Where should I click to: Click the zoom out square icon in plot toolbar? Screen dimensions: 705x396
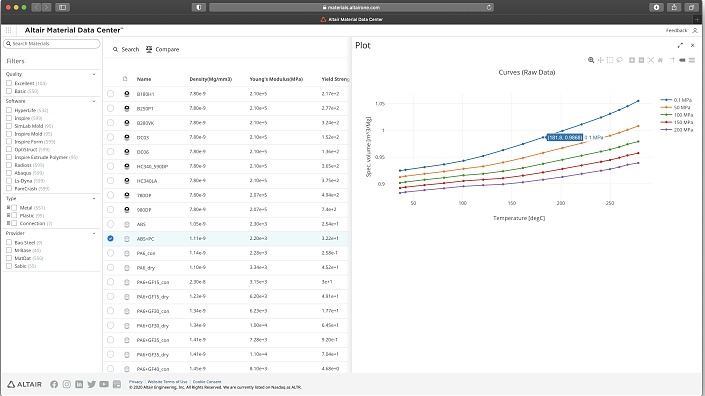pyautogui.click(x=641, y=60)
